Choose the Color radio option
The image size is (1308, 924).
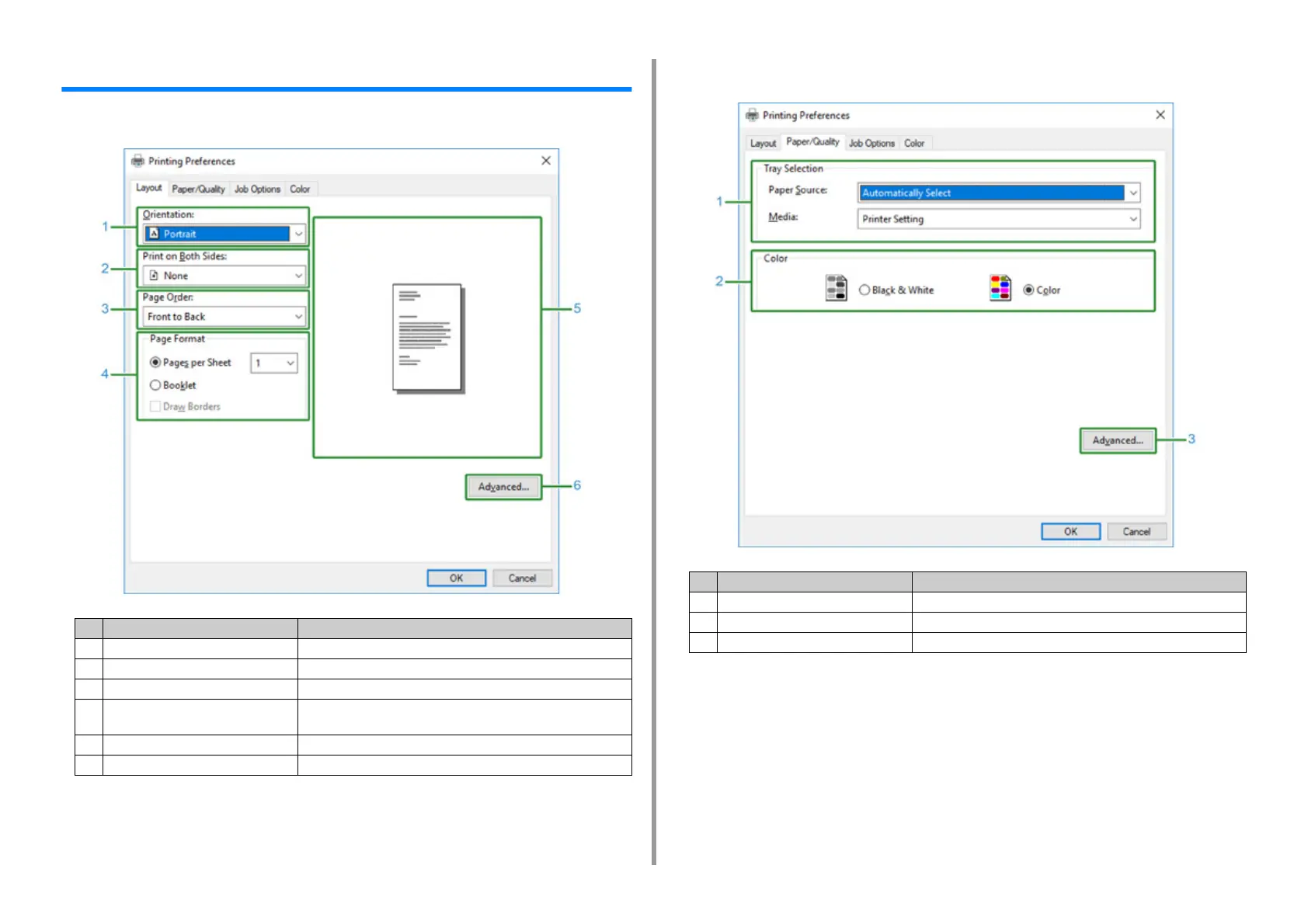tap(1029, 290)
